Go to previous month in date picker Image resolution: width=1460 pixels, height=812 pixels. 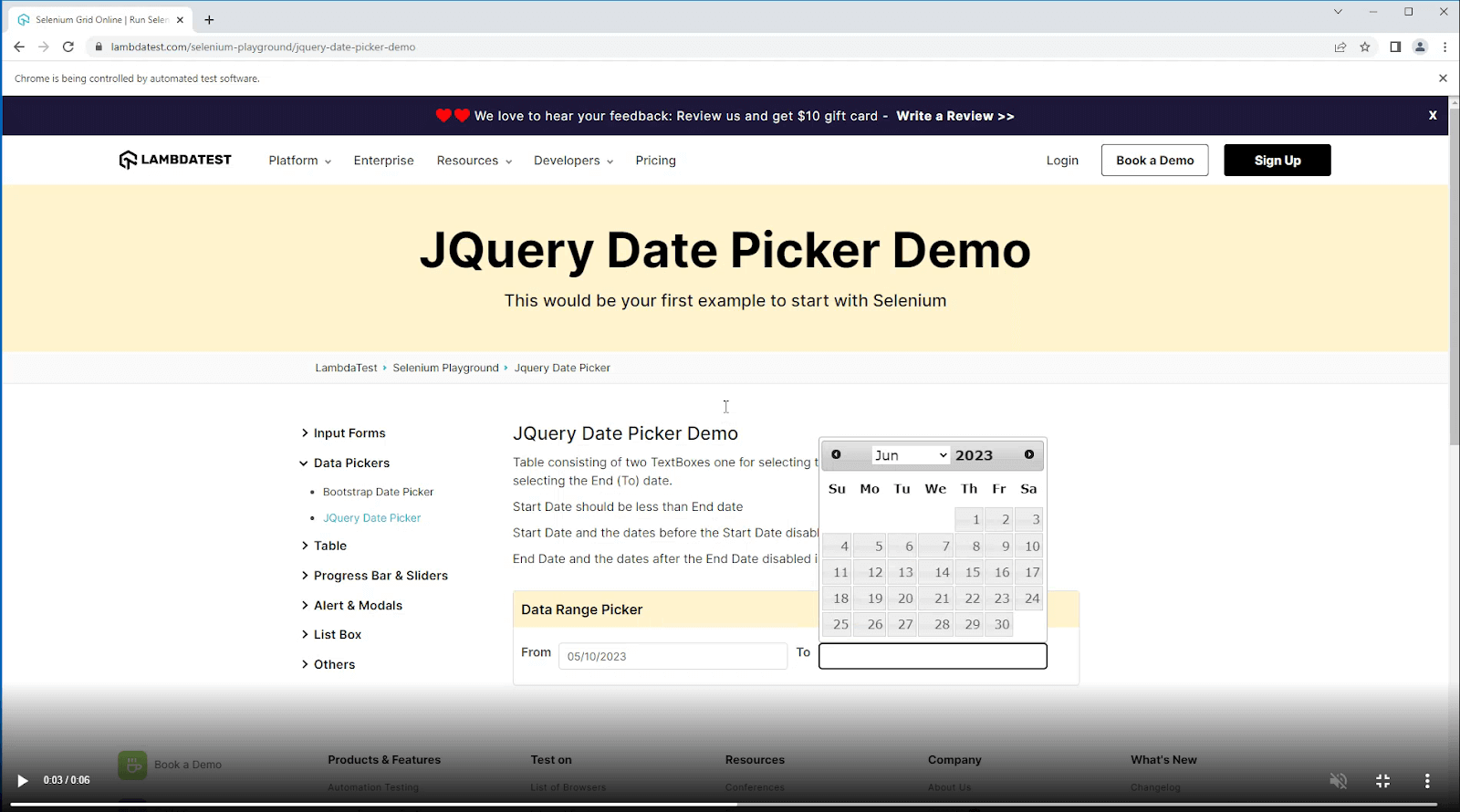(836, 454)
